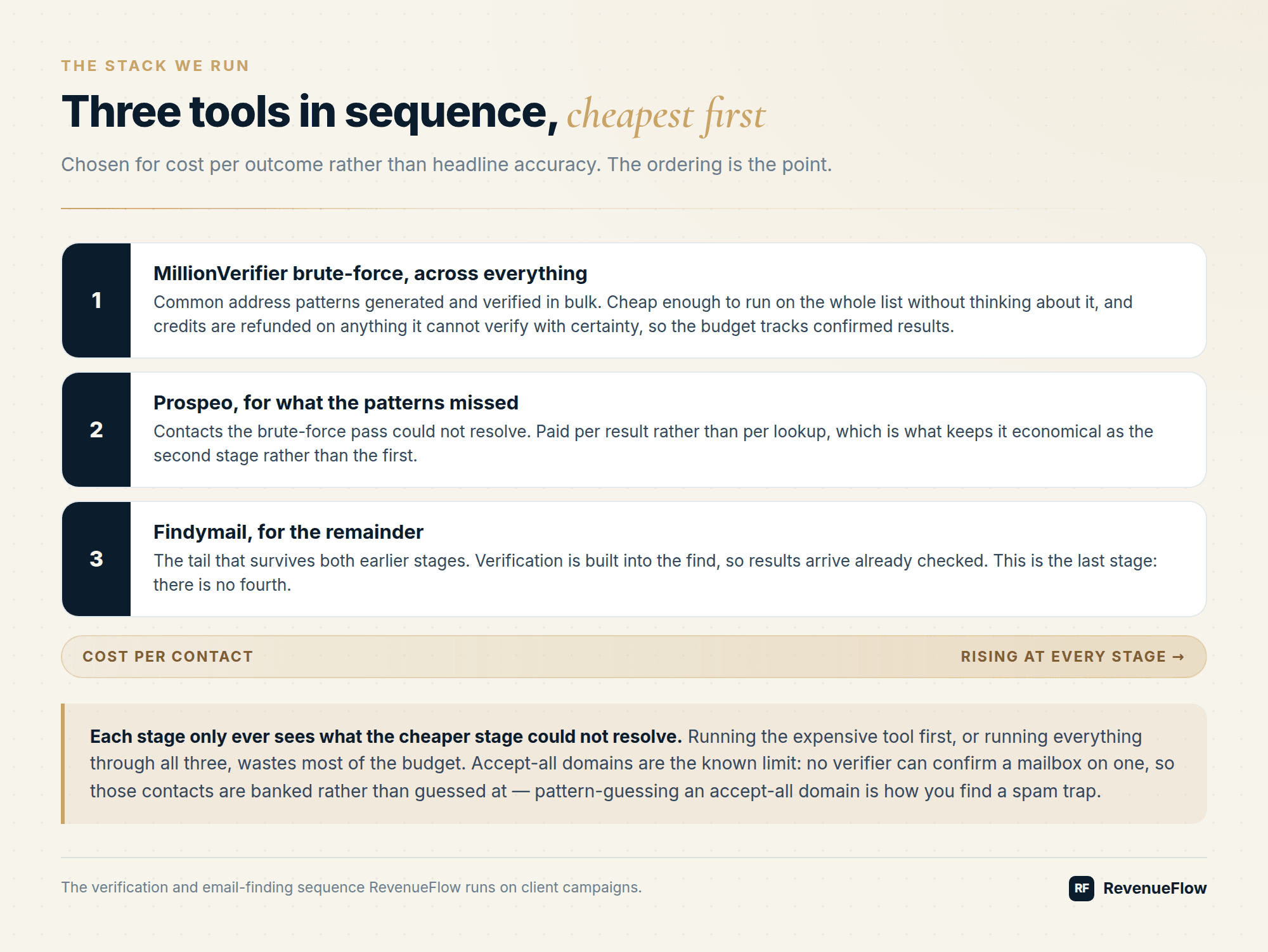The image size is (1268, 952).
Task: Select the Prospeo heading
Action: pyautogui.click(x=336, y=402)
